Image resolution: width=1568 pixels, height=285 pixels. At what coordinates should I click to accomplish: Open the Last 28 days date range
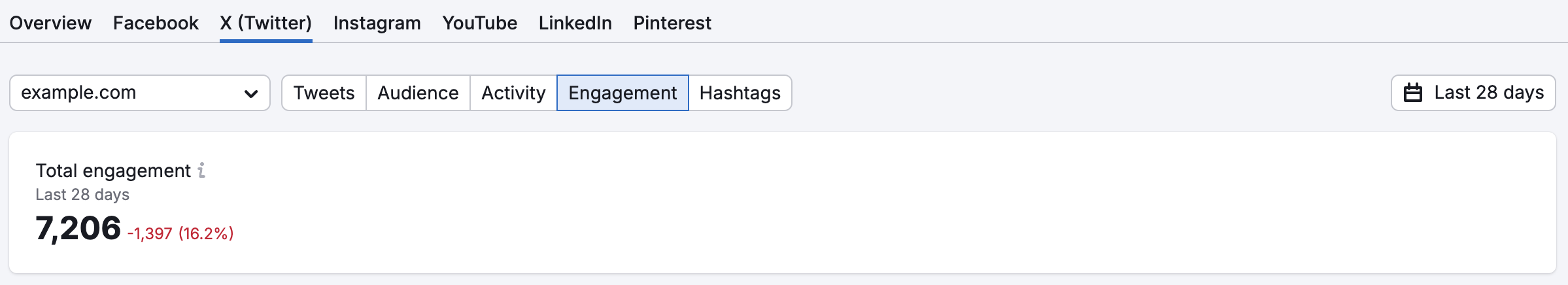coord(1473,93)
